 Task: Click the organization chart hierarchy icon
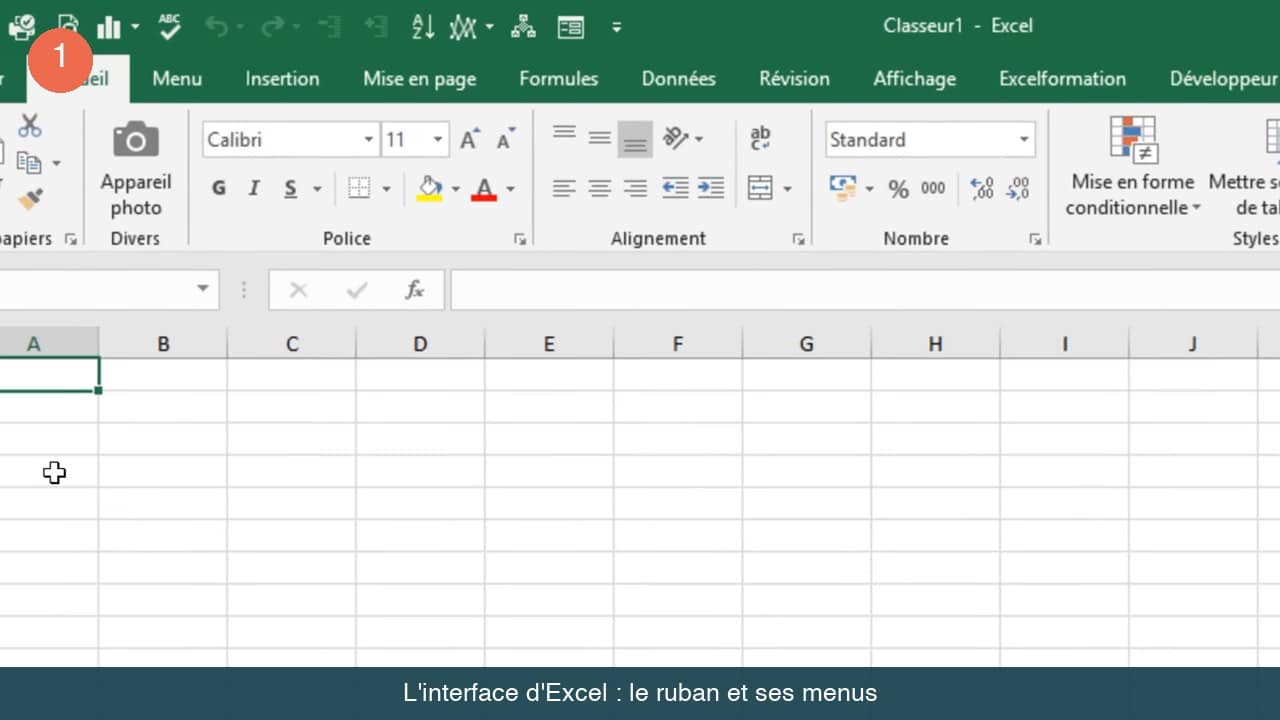click(523, 27)
